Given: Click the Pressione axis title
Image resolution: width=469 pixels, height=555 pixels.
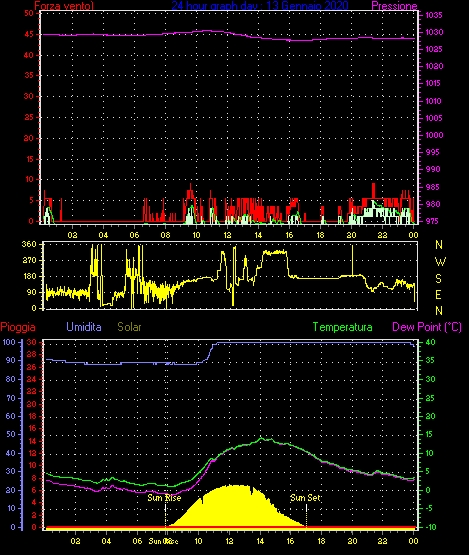Looking at the screenshot, I should (394, 6).
